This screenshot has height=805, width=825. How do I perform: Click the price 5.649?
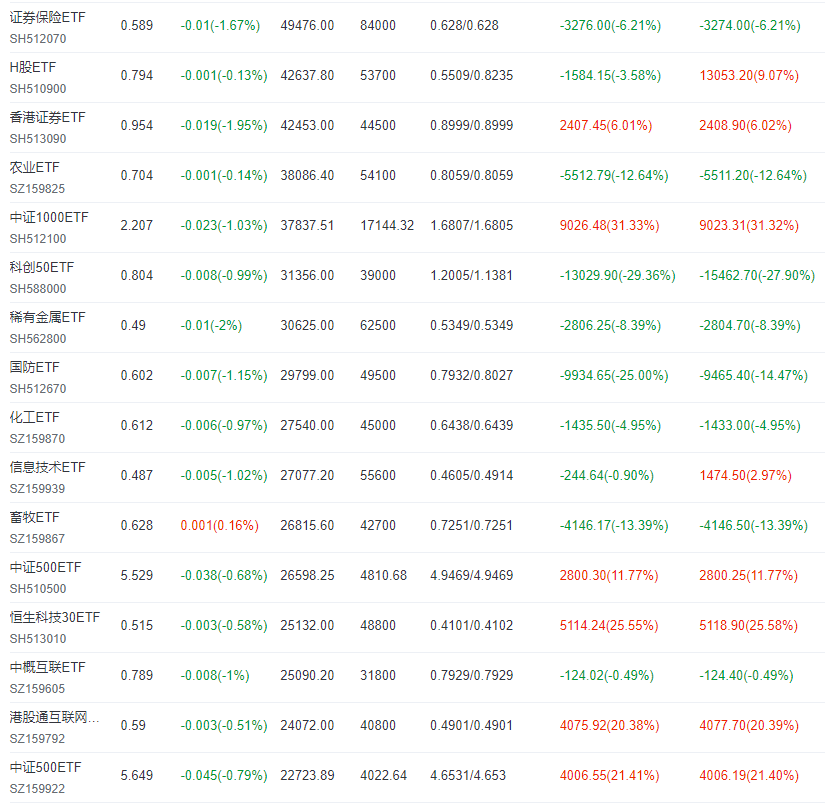coord(137,775)
